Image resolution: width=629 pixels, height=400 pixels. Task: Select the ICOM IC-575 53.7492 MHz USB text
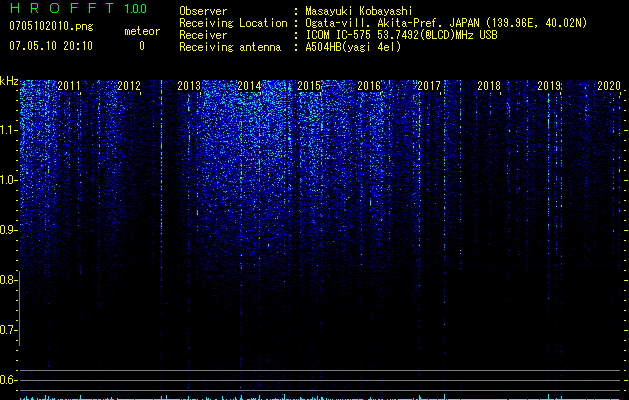click(402, 35)
